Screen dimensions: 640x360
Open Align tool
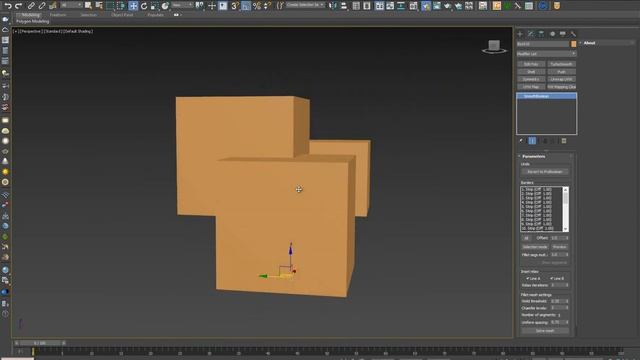pos(344,6)
